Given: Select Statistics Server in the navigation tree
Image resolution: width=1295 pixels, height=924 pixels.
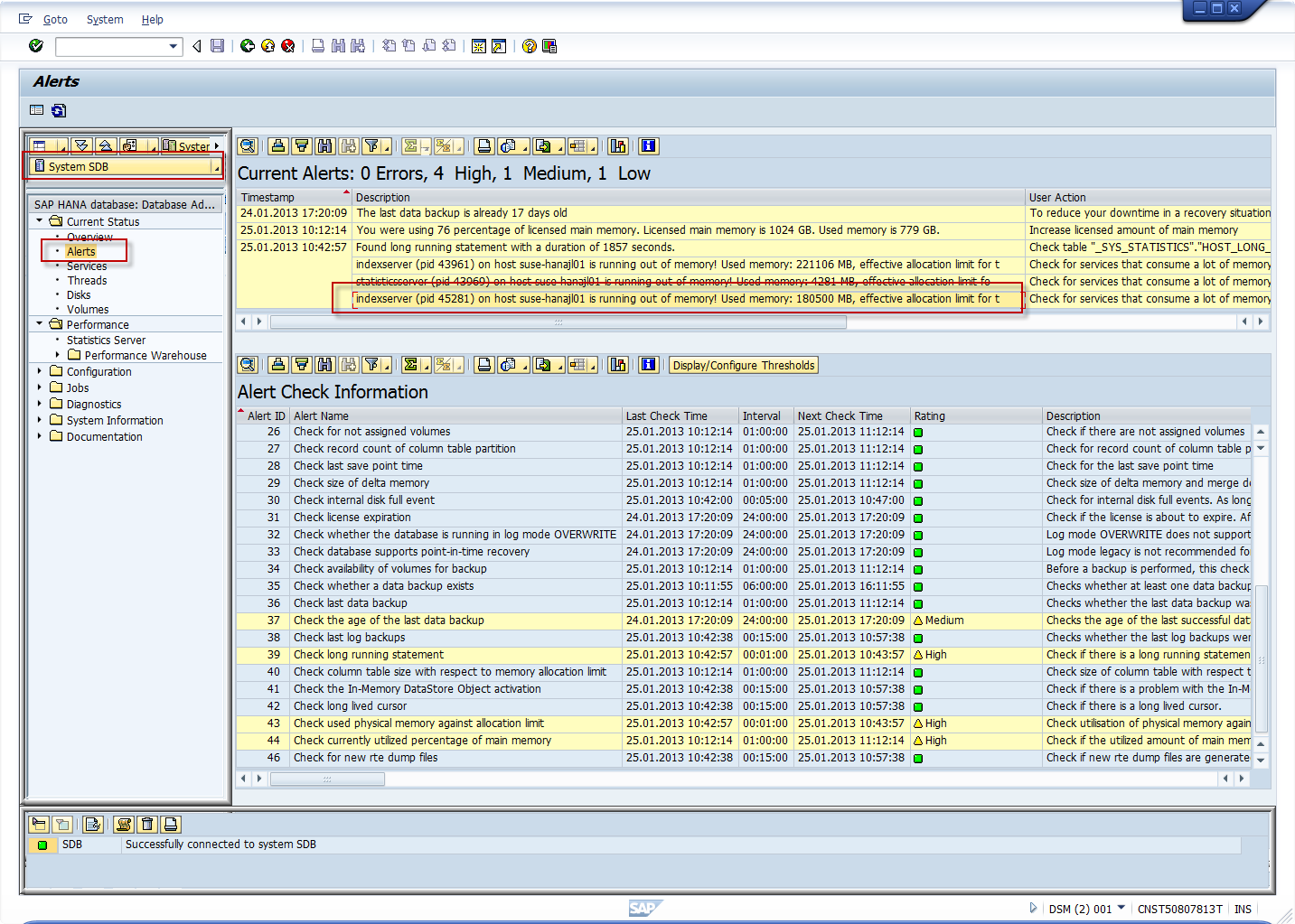Looking at the screenshot, I should click(x=106, y=340).
